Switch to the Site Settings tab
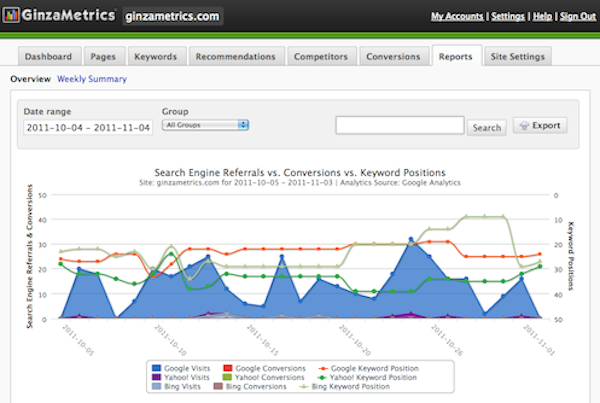This screenshot has height=403, width=600. 518,57
